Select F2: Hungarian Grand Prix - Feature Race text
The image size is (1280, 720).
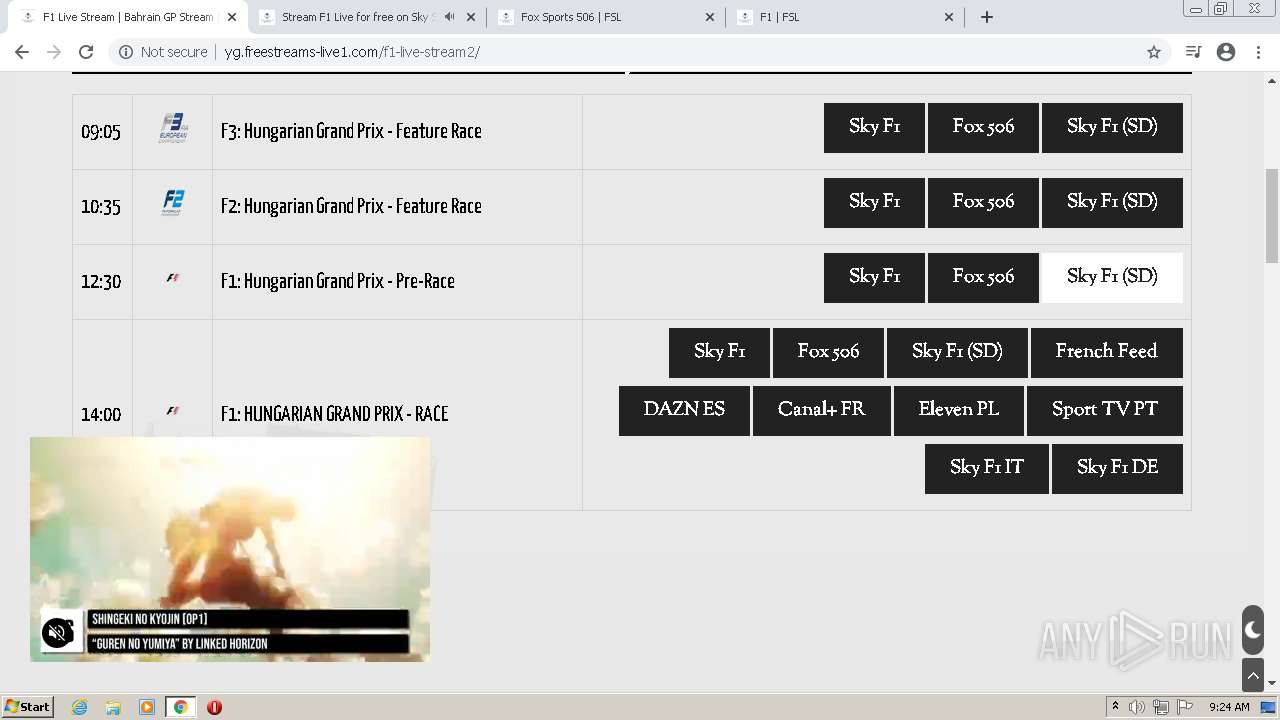351,206
